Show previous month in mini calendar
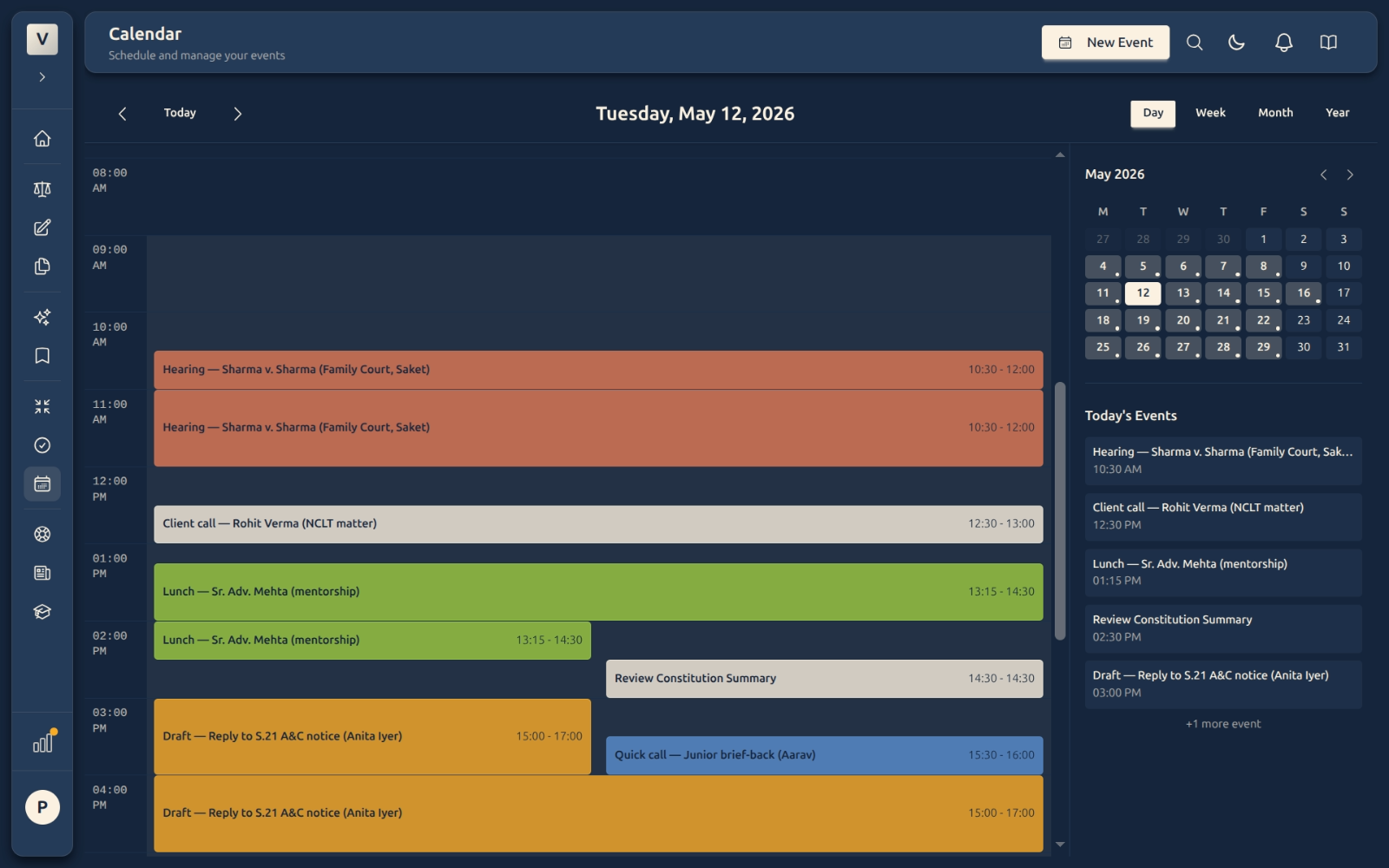 (1323, 174)
